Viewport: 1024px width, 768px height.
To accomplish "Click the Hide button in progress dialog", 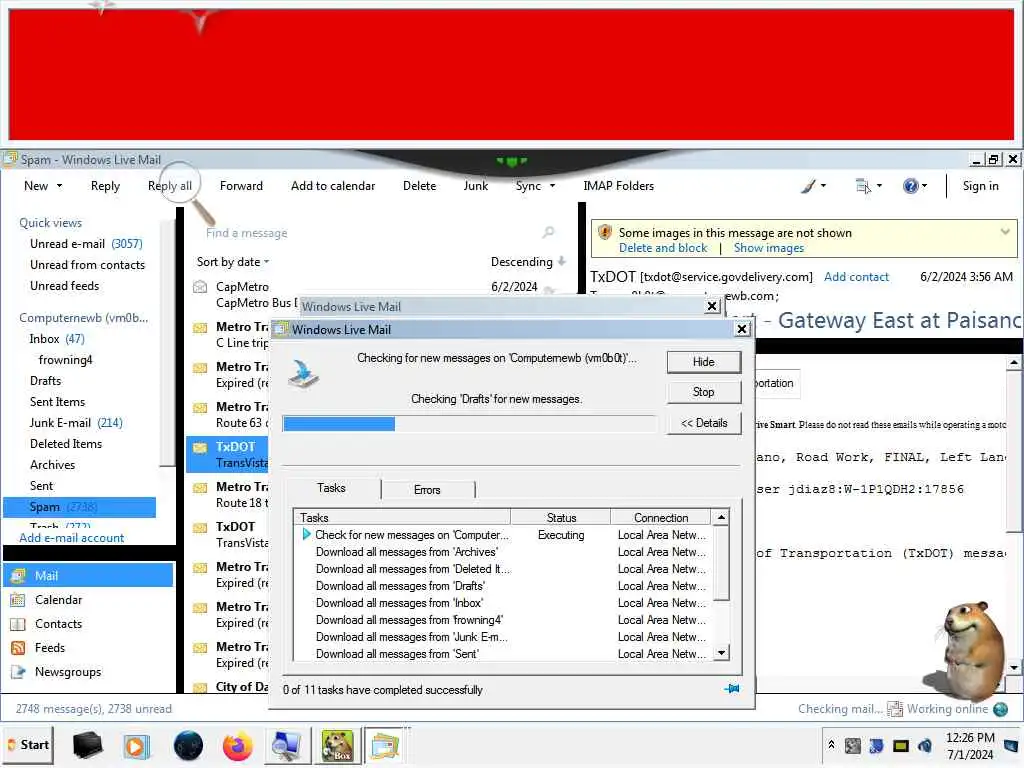I will coord(704,362).
